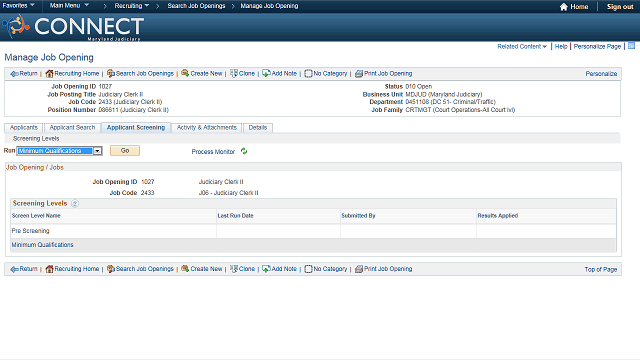Screen dimensions: 640x360
Task: Click the Recruiting Home house icon in top toolbar
Action: point(49,73)
